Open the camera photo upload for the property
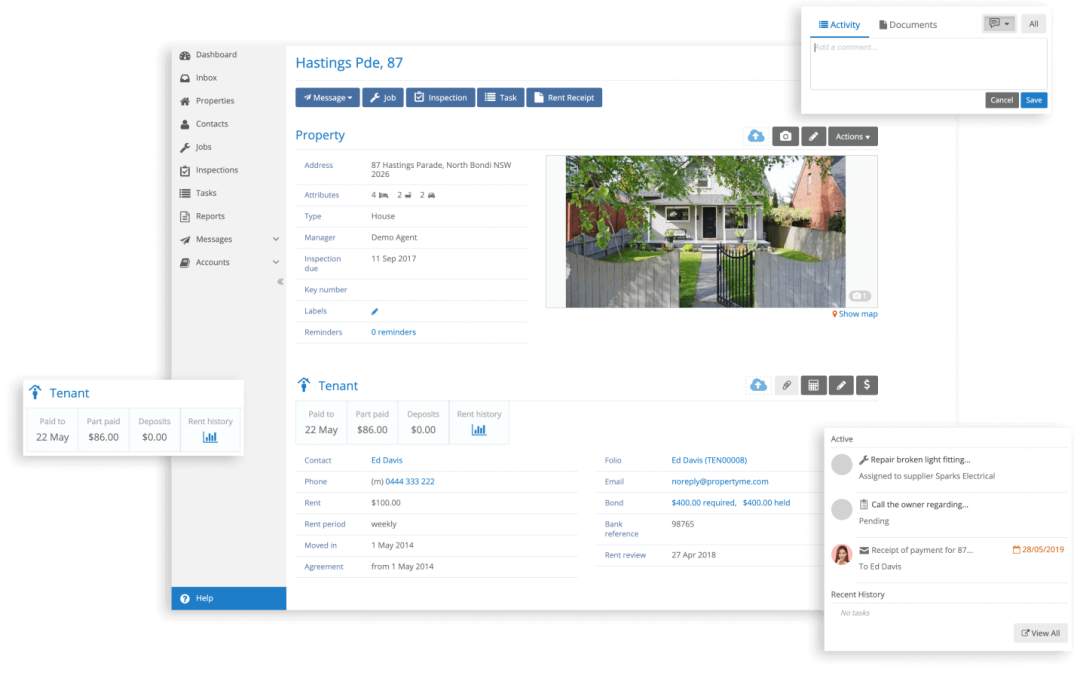Screen dimensions: 1080x678 coord(785,135)
